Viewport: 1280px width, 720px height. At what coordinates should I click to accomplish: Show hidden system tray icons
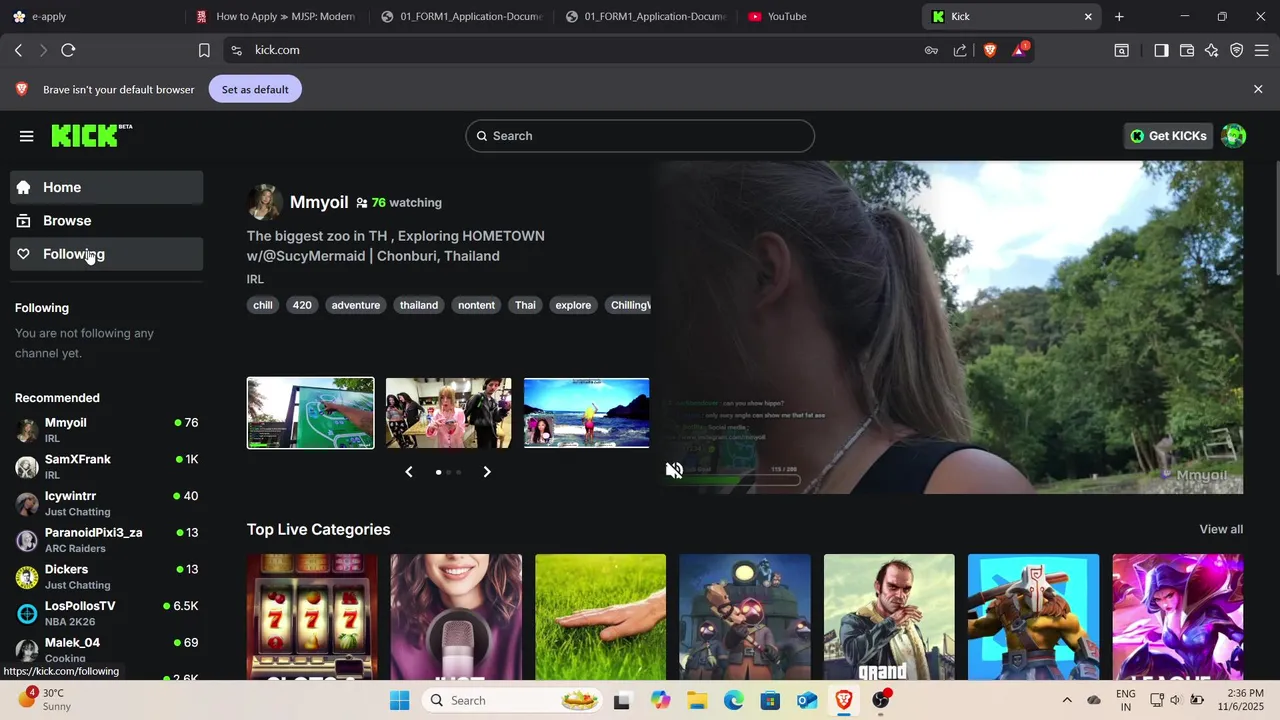click(x=1066, y=700)
